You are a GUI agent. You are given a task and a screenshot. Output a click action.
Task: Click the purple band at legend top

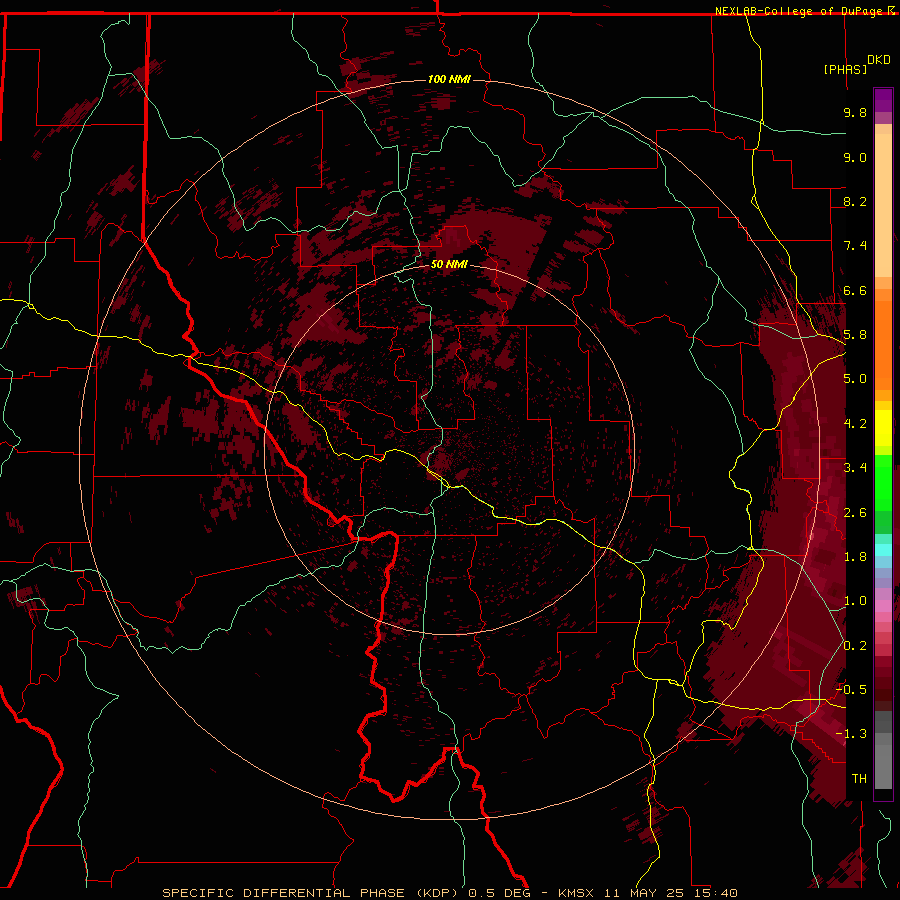click(x=883, y=100)
